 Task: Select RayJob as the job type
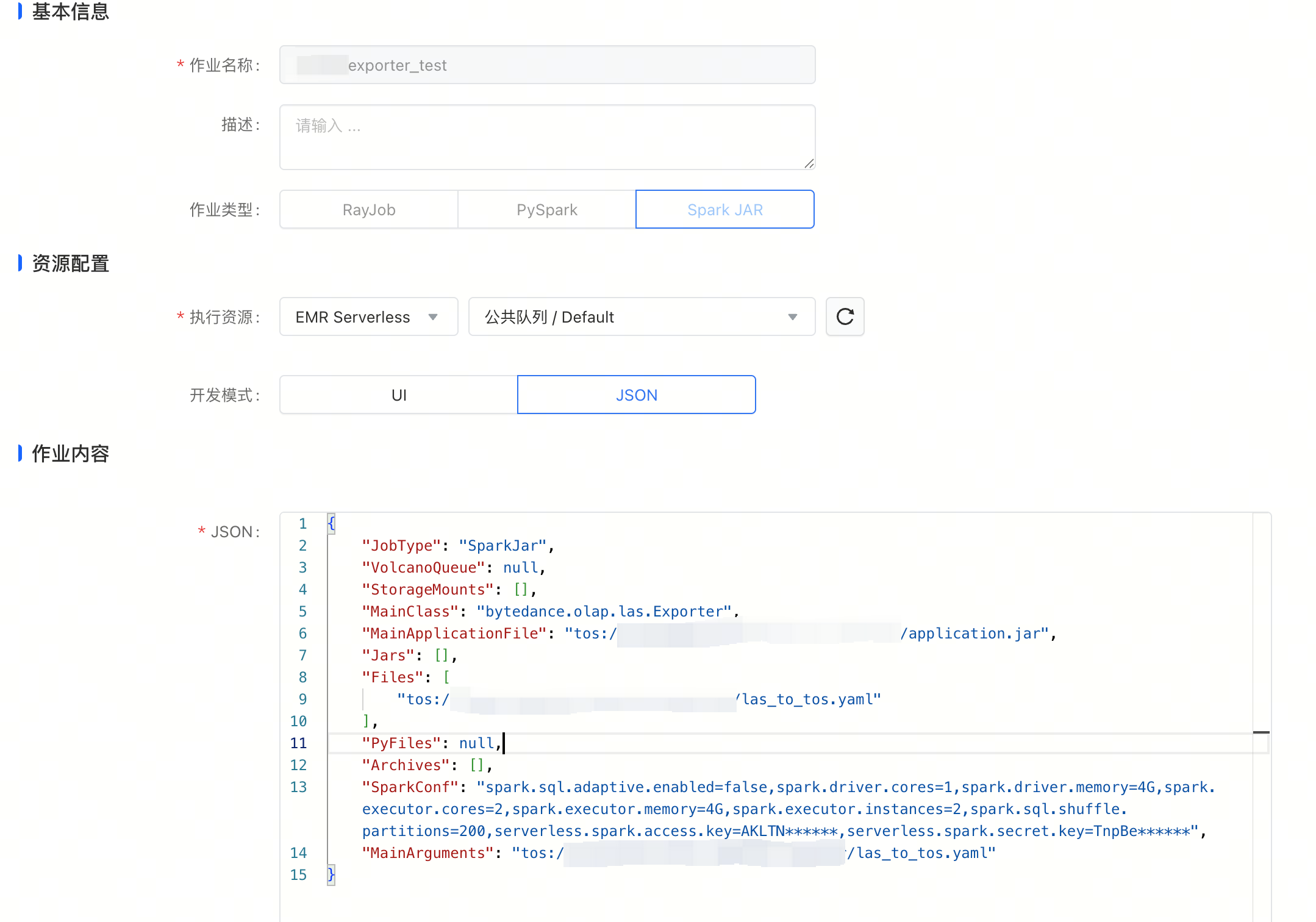click(368, 210)
